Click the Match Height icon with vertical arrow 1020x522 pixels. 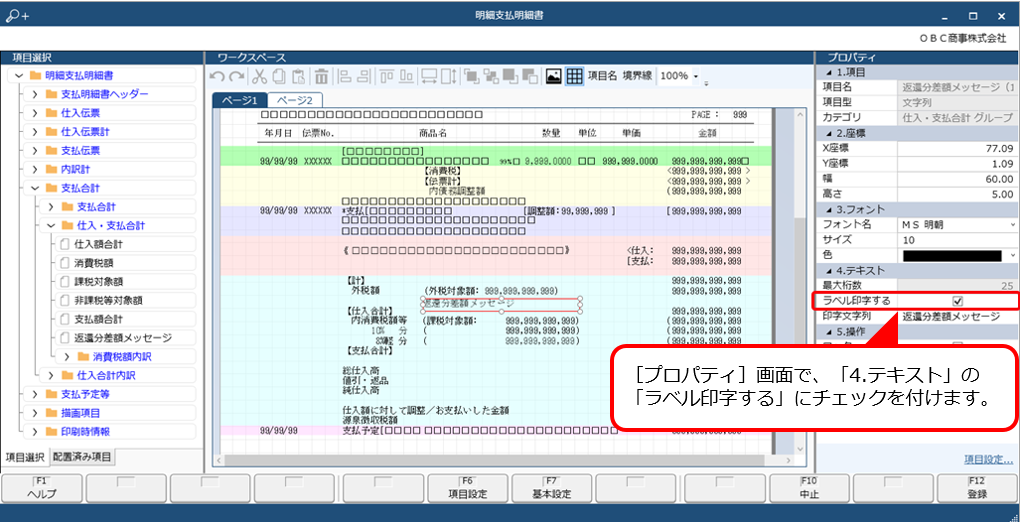point(449,76)
